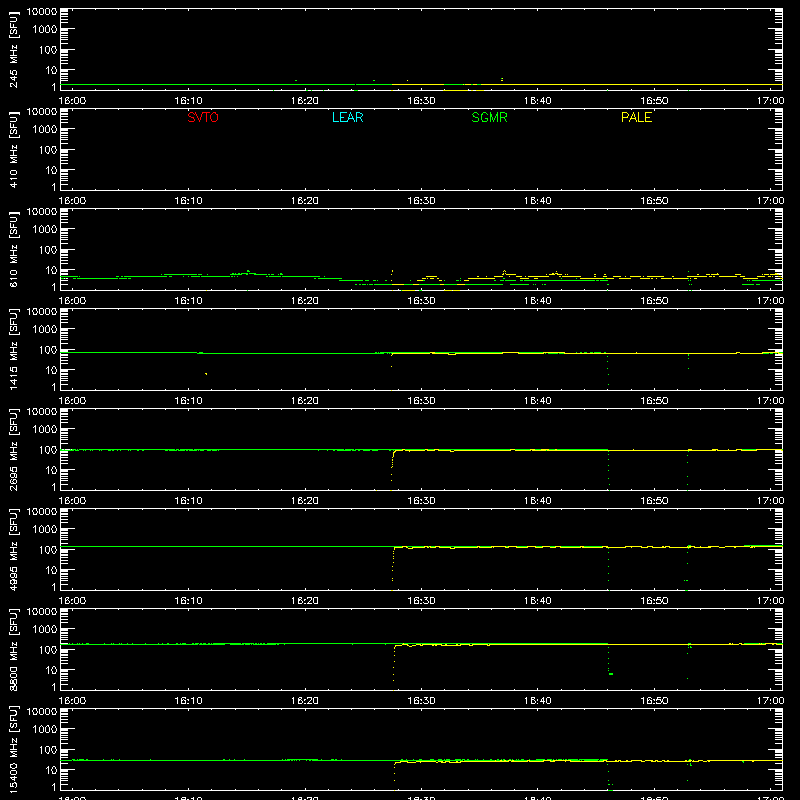Click the 10000 y-axis label on 15400 MHz plot

tap(42, 712)
